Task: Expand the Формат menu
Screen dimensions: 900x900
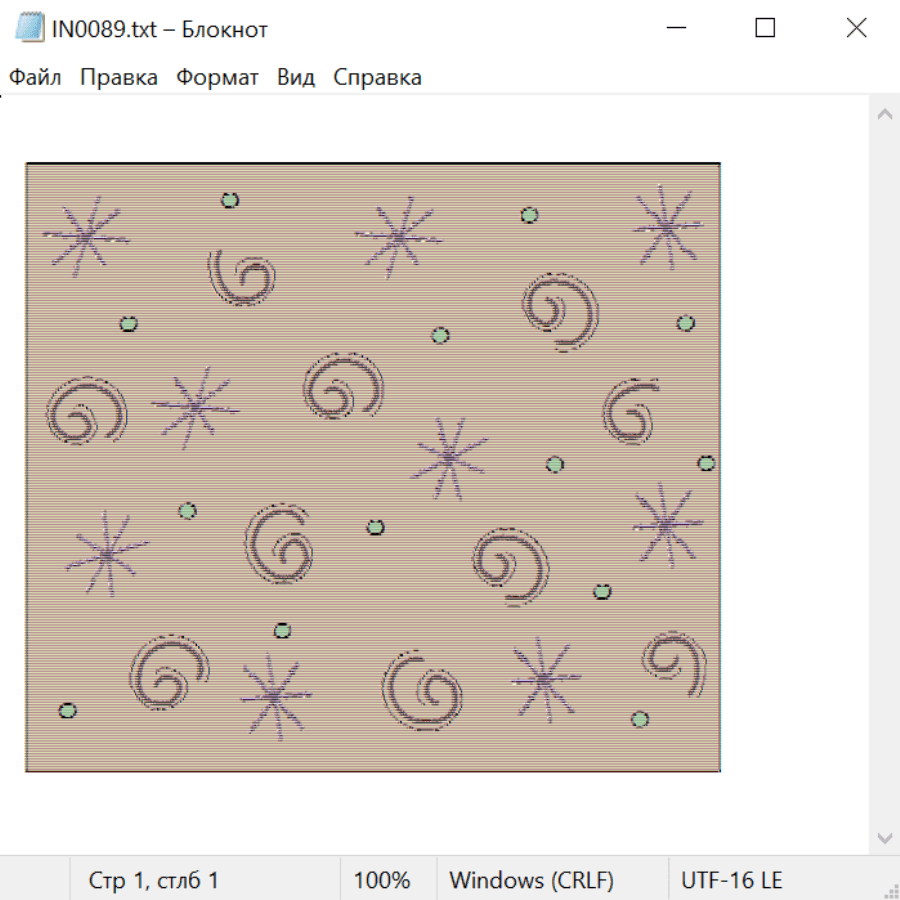Action: [217, 77]
